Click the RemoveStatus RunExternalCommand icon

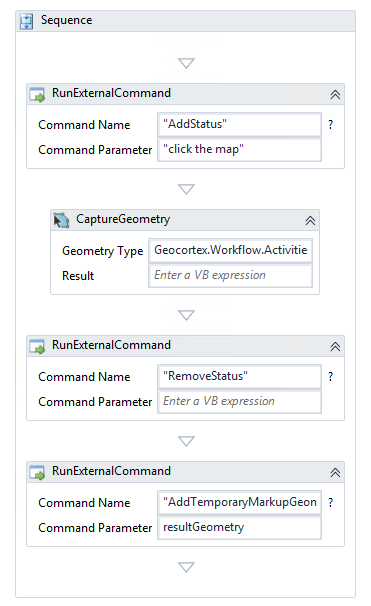tap(37, 346)
